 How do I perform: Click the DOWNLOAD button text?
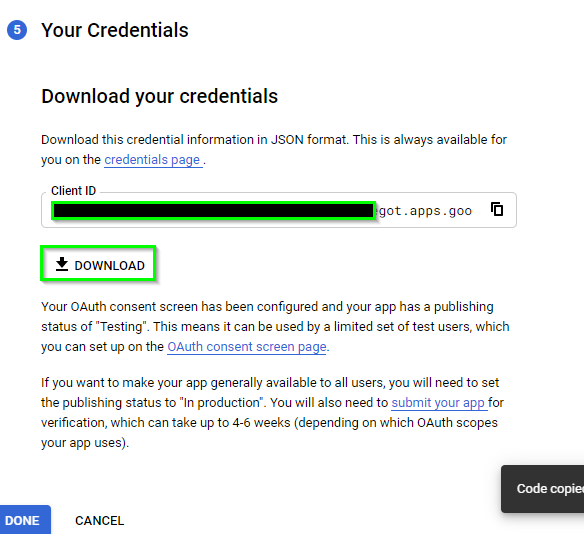tap(110, 266)
